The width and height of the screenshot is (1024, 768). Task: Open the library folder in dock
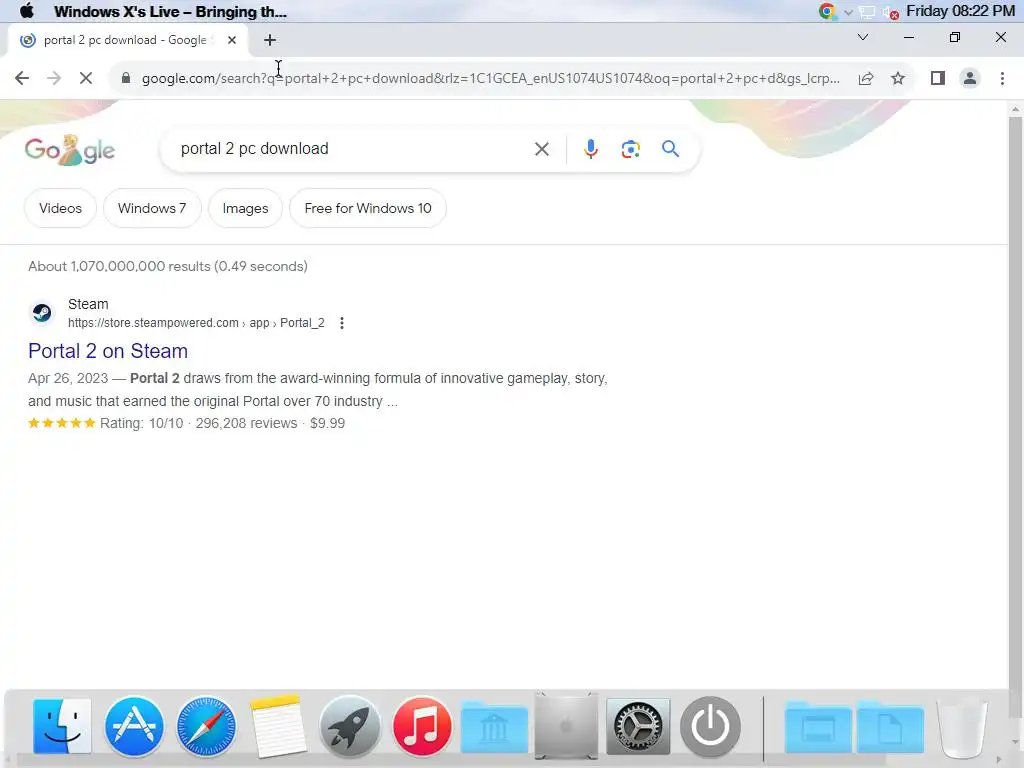click(494, 728)
